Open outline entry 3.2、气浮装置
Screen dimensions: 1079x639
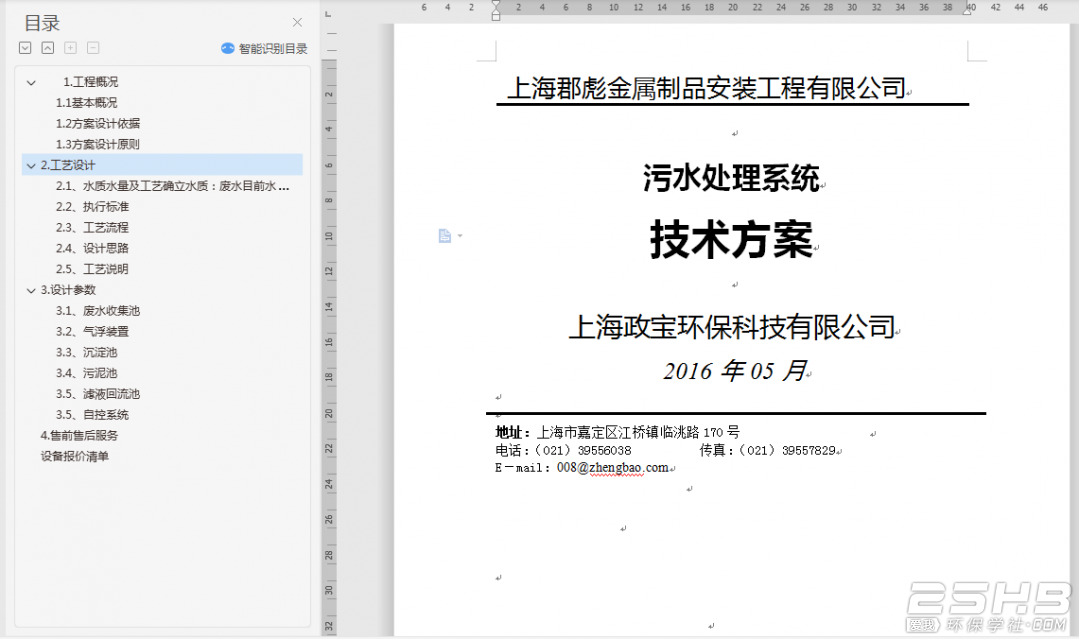tap(92, 331)
